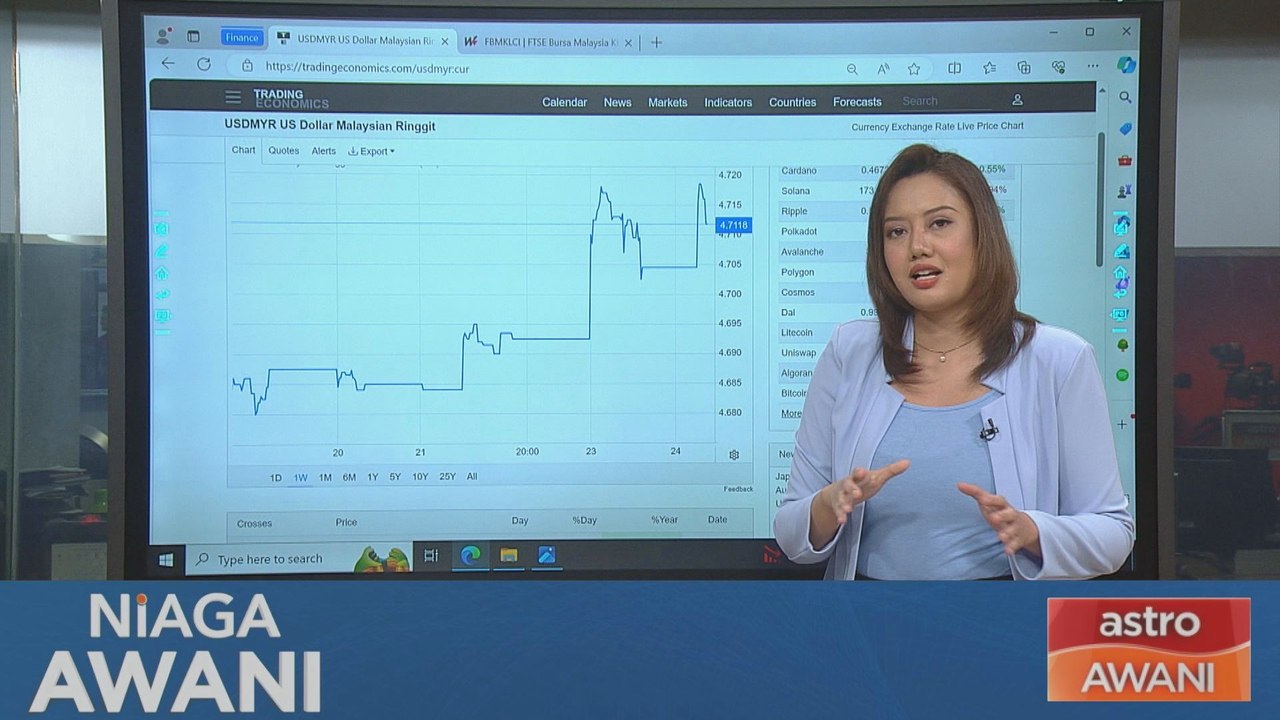Launch the Copilot icon
The height and width of the screenshot is (720, 1280).
pyautogui.click(x=1126, y=65)
